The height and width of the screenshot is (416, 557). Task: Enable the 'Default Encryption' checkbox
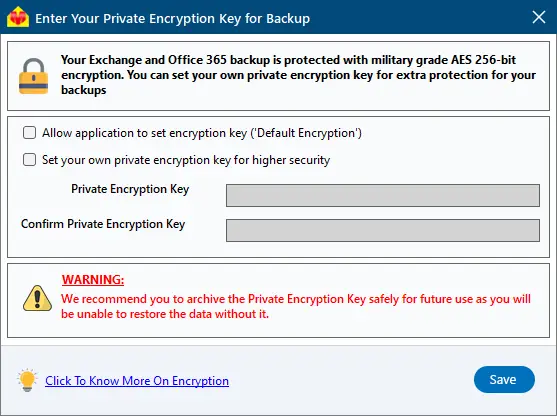click(x=29, y=133)
